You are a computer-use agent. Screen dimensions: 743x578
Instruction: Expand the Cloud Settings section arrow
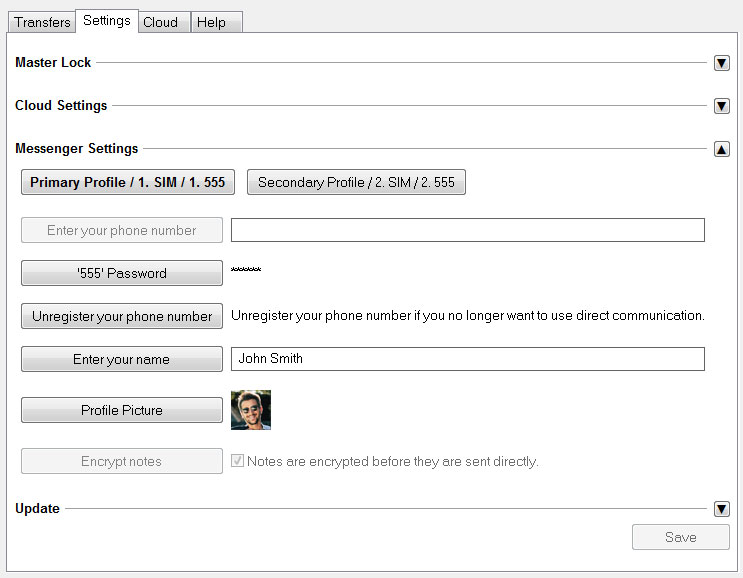pos(721,106)
